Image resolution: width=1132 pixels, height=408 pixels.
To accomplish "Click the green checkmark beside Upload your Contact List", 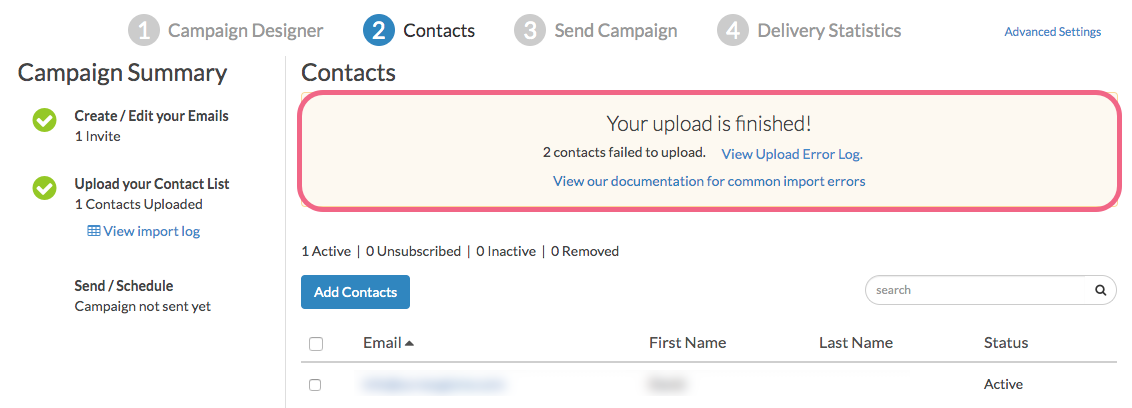I will (44, 187).
